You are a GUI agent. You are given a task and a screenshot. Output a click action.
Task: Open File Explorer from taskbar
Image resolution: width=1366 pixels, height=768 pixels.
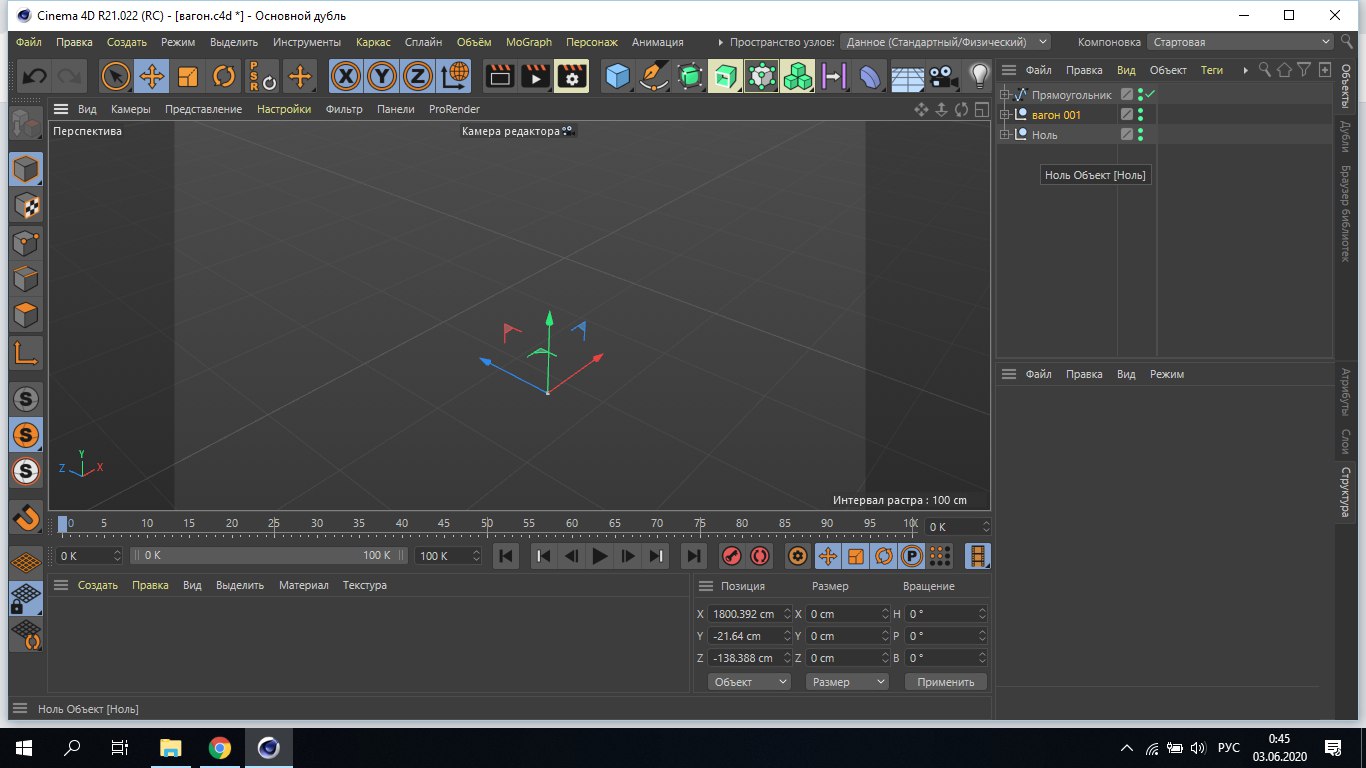[171, 747]
